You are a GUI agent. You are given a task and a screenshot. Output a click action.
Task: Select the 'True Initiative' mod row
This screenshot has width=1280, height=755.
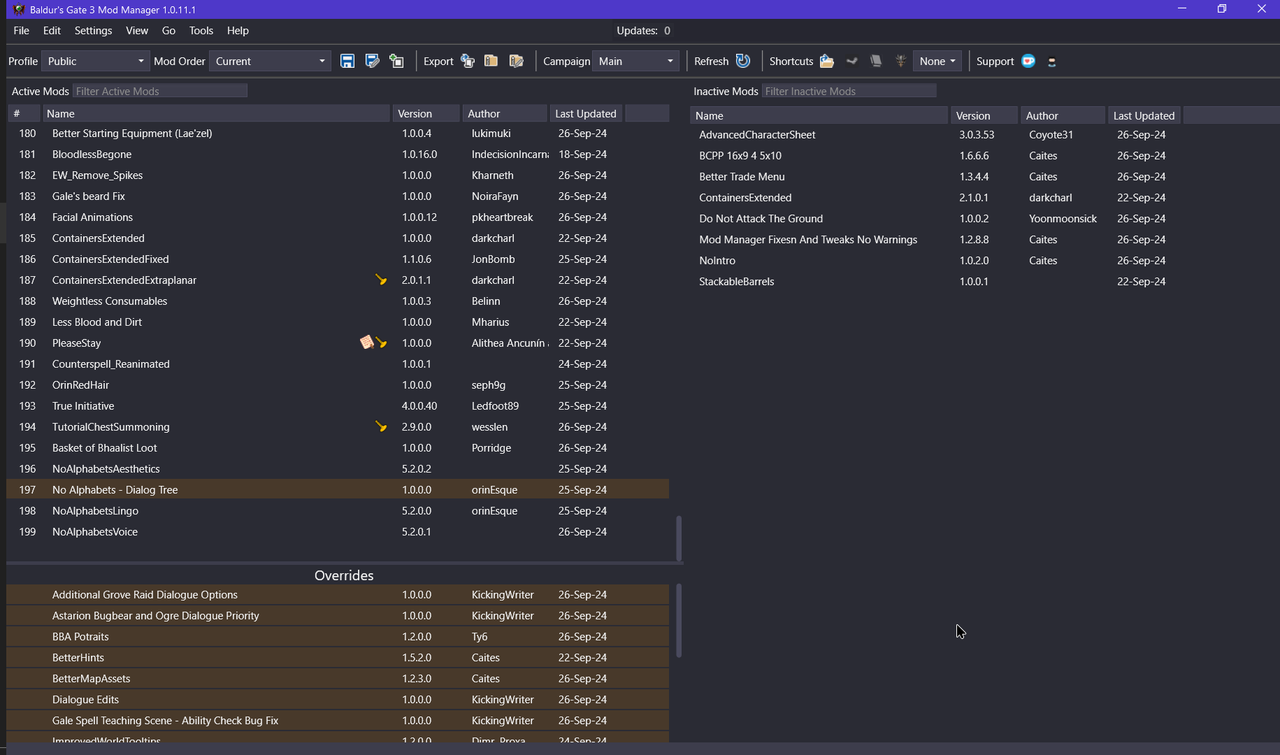click(x=338, y=406)
